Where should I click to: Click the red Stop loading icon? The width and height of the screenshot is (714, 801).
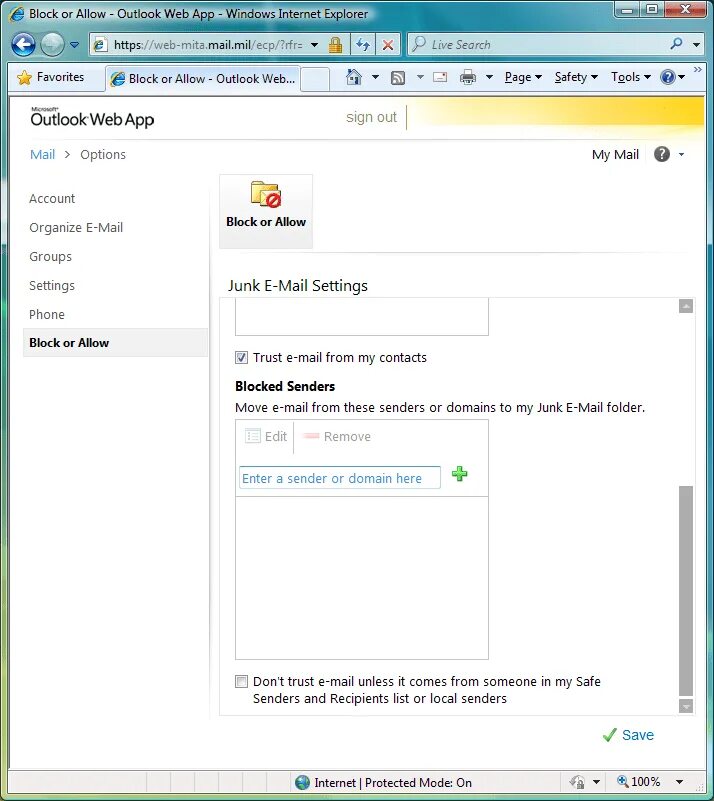[x=388, y=45]
